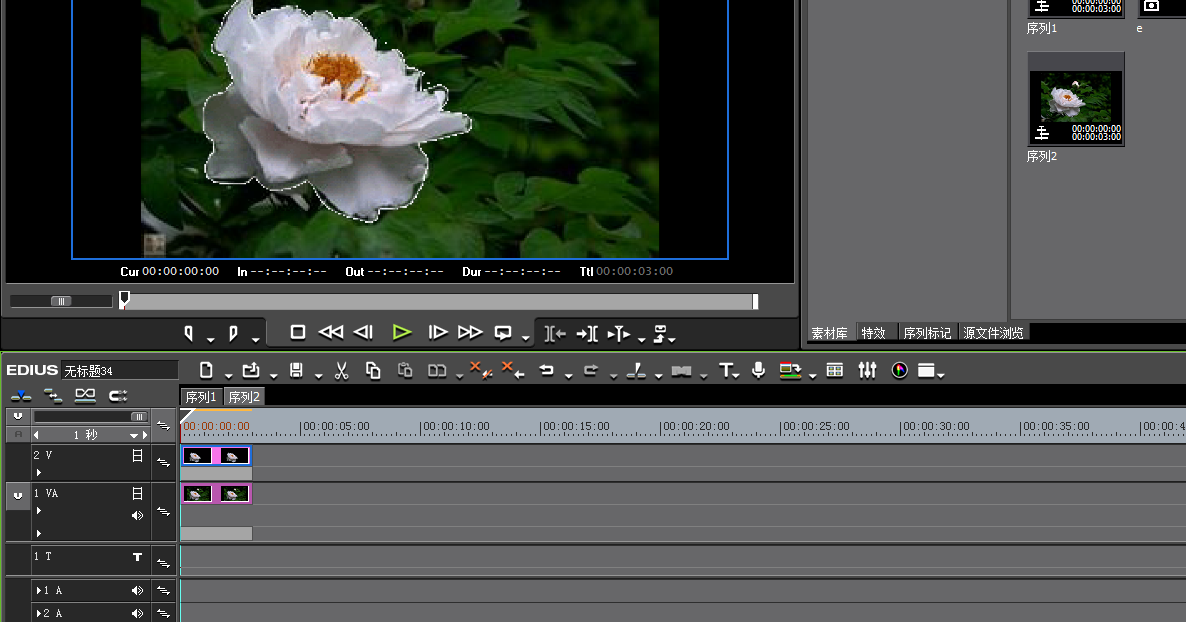The width and height of the screenshot is (1186, 622).
Task: Open the voice-over microphone tool
Action: click(x=759, y=371)
